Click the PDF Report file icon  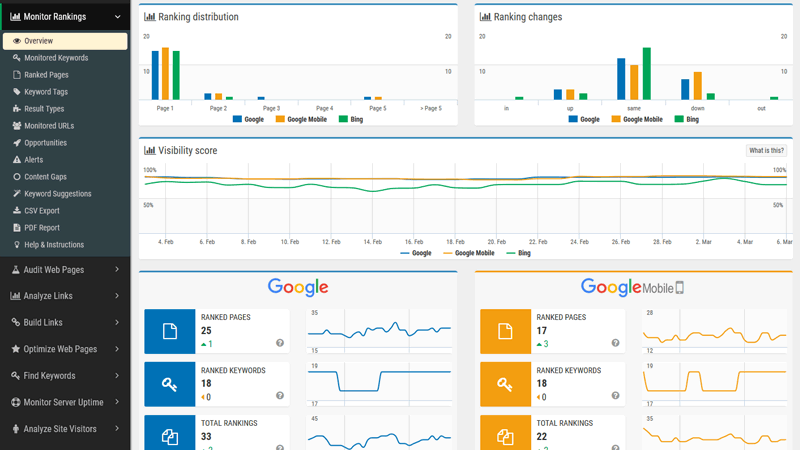click(17, 228)
